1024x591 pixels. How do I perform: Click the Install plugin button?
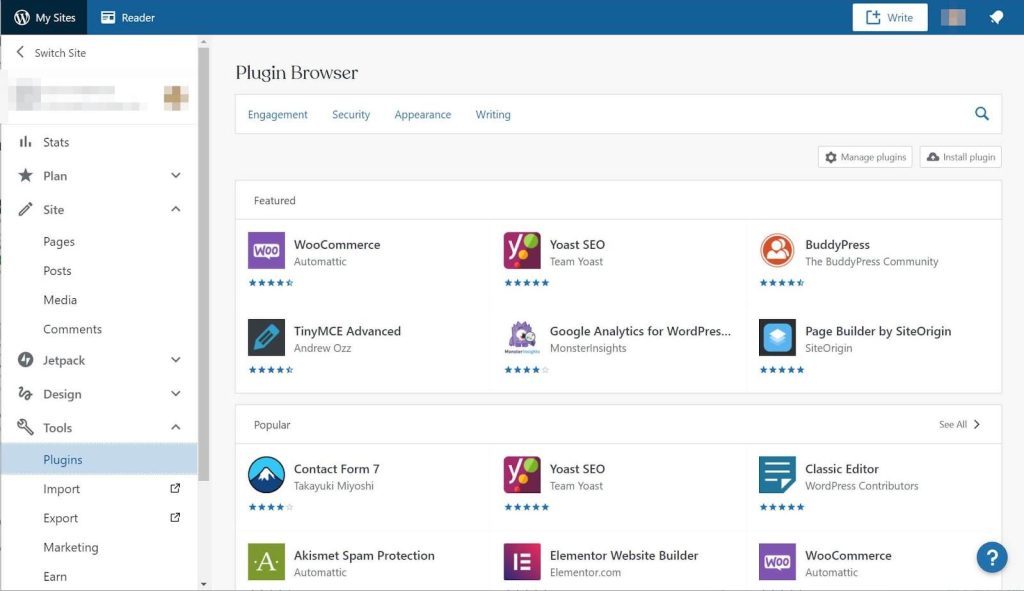point(959,157)
